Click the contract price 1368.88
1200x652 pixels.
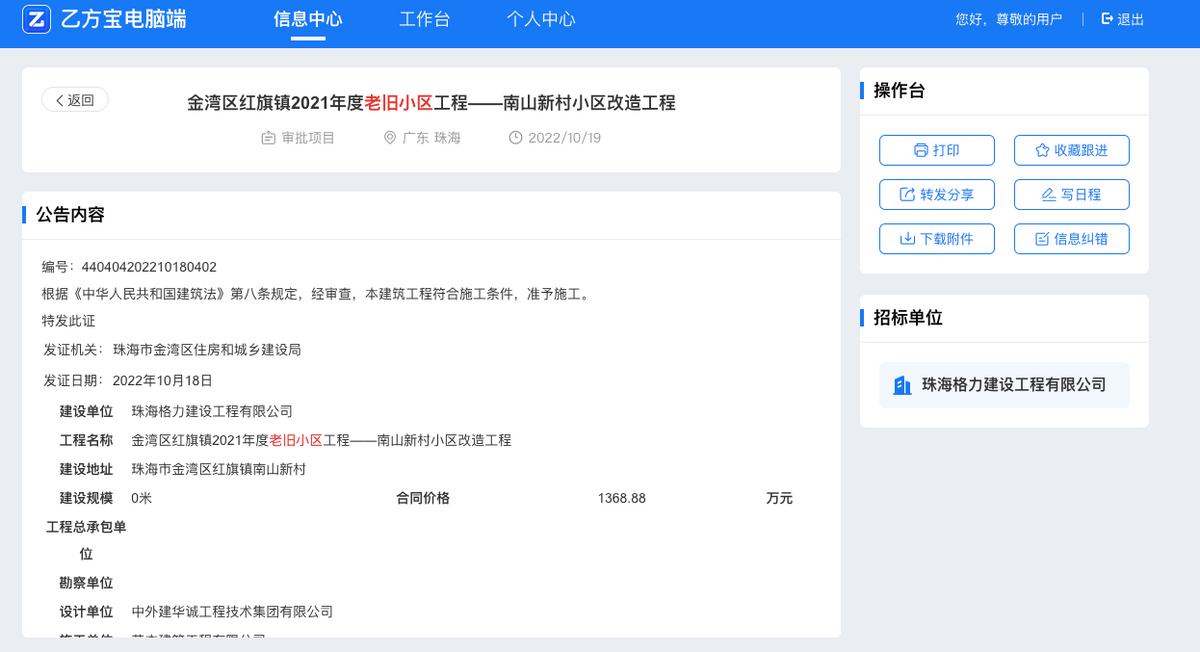click(x=622, y=498)
